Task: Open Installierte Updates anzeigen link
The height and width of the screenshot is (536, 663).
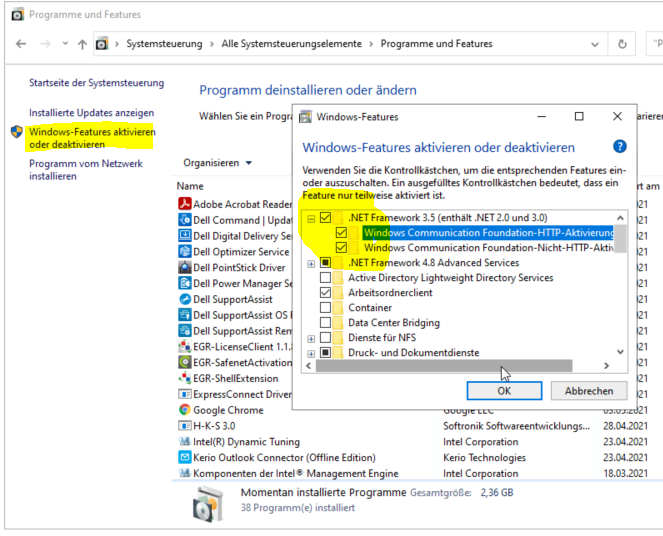Action: (91, 113)
